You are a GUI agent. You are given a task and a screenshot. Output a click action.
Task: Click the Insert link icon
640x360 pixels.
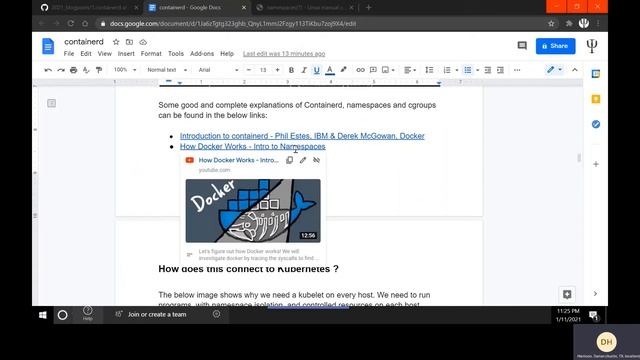[360, 70]
